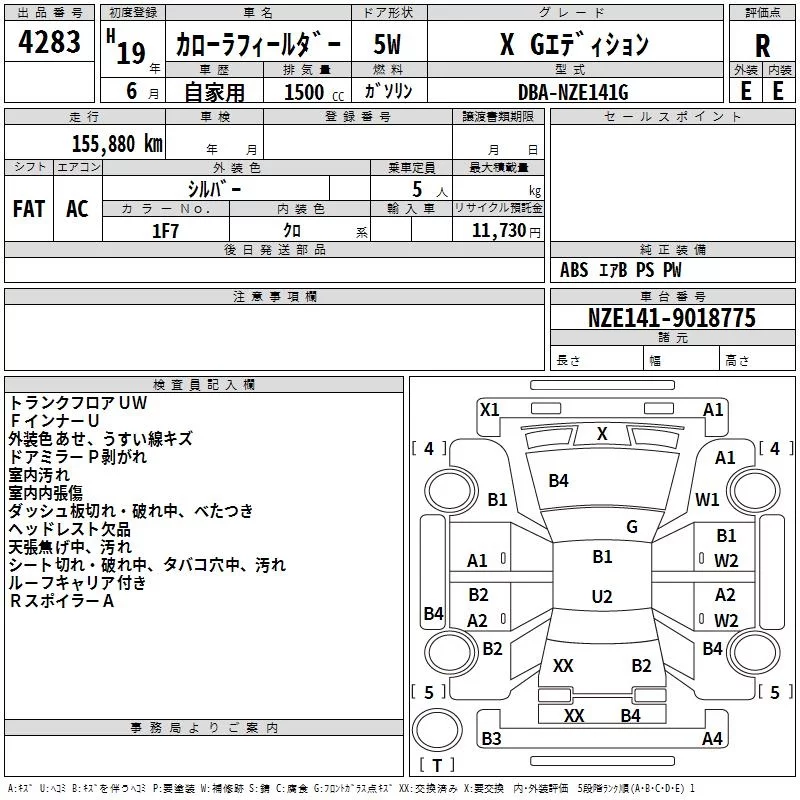
Task: Select the fuel type ガソリン
Action: (388, 91)
